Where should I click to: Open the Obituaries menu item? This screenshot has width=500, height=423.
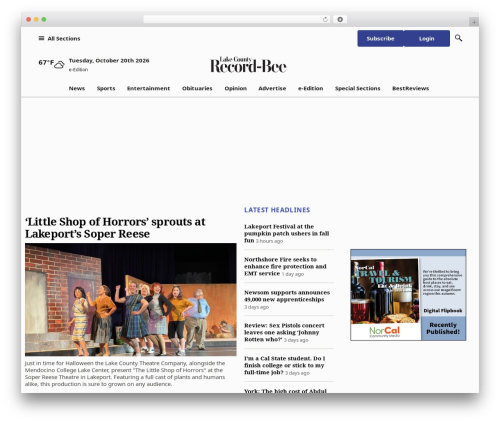point(197,88)
